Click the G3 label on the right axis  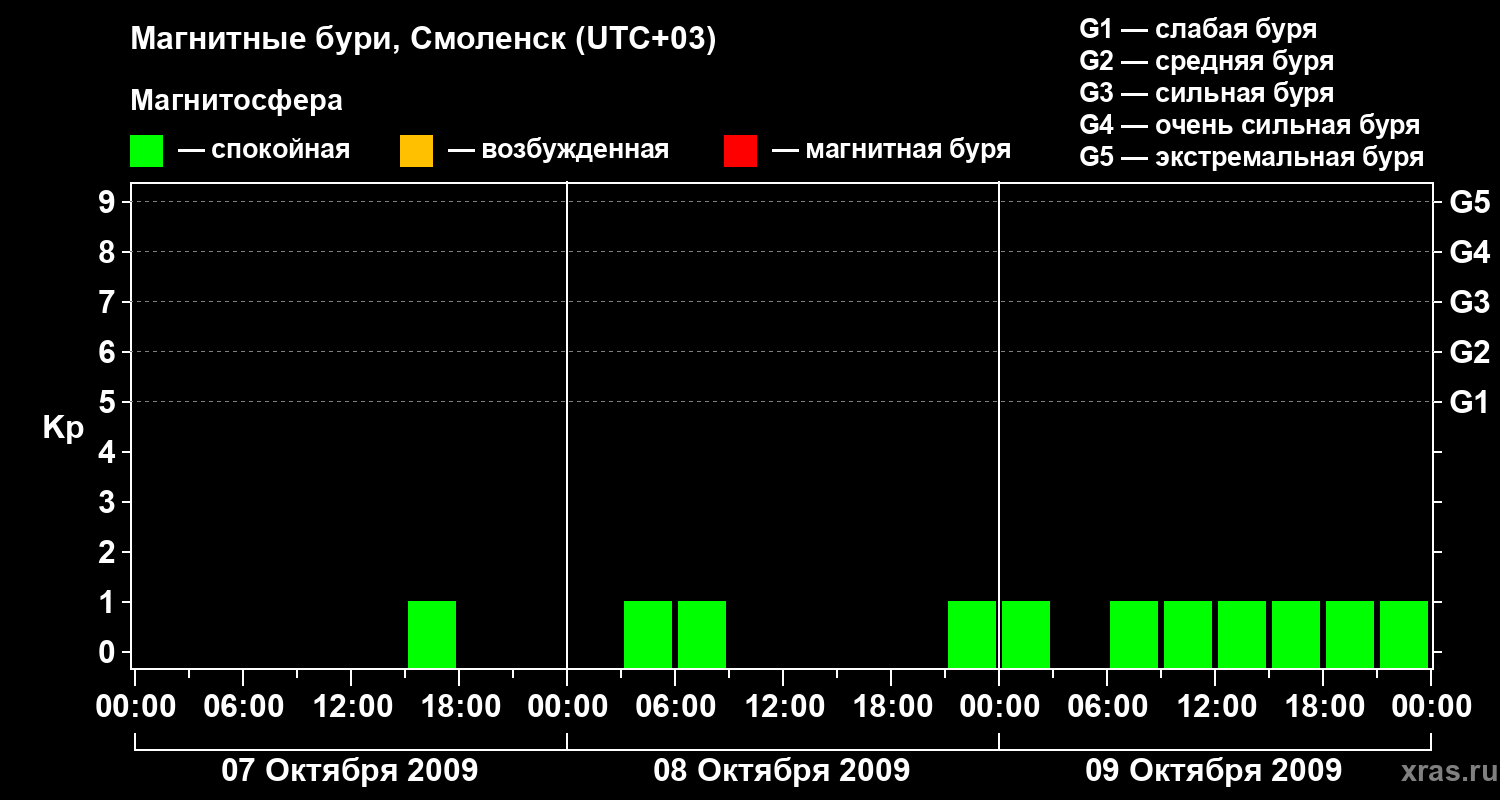(x=1470, y=302)
